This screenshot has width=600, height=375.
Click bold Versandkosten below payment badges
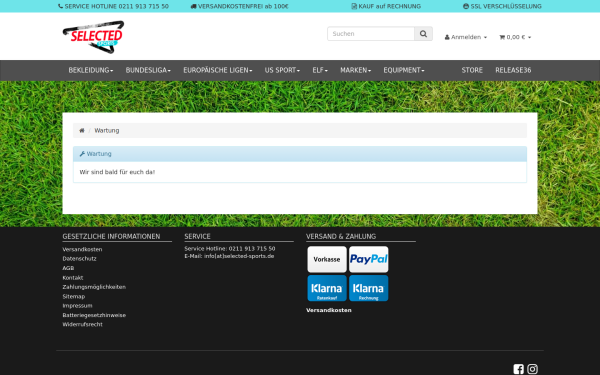pos(329,310)
